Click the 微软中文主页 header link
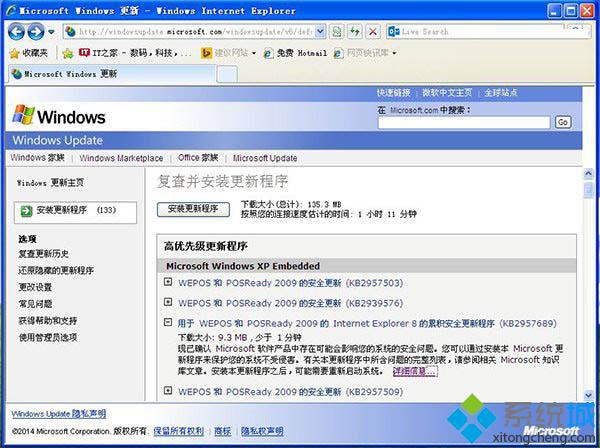The width and height of the screenshot is (600, 448). (x=447, y=93)
